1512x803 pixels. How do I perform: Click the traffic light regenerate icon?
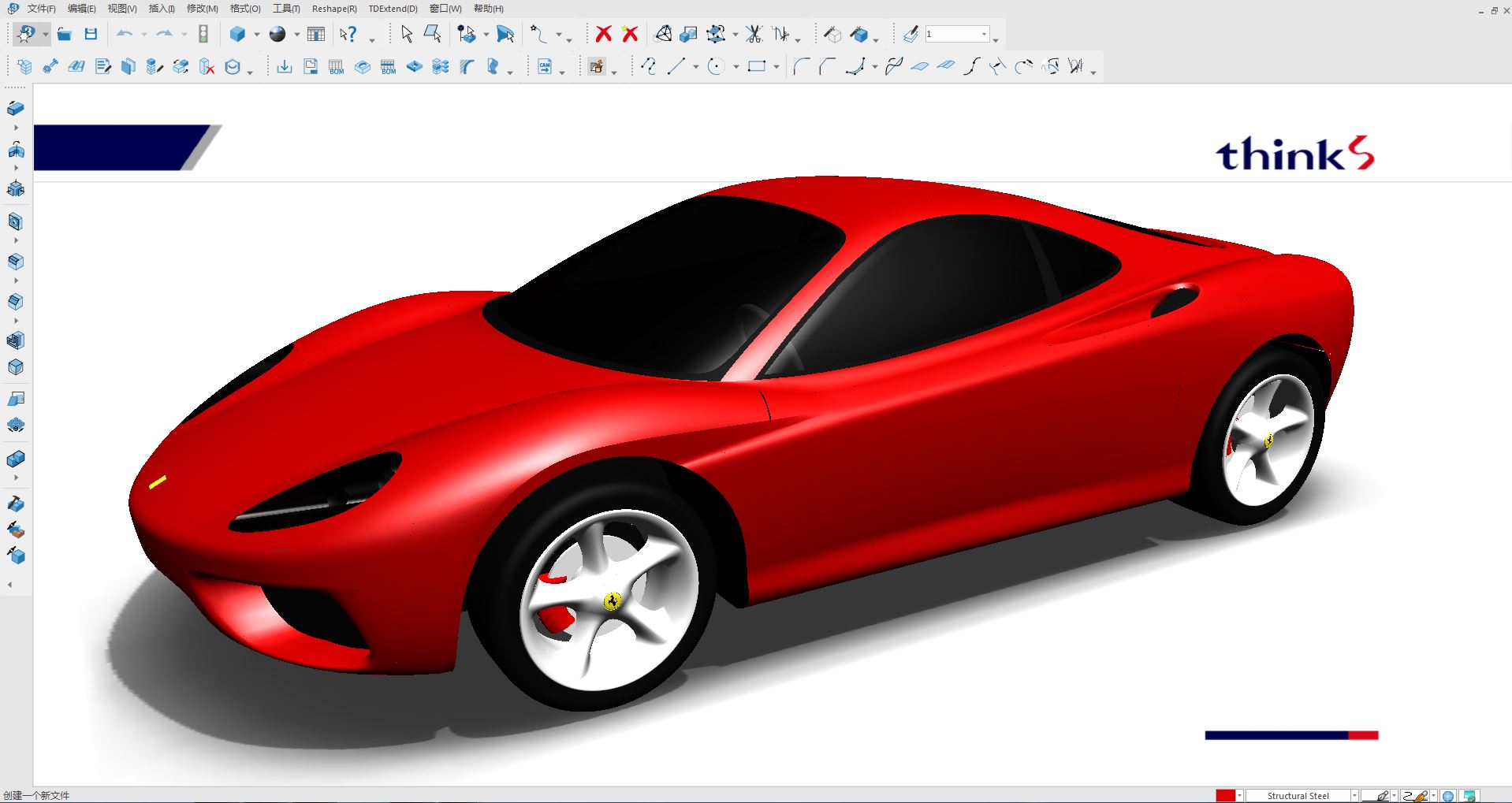coord(203,34)
